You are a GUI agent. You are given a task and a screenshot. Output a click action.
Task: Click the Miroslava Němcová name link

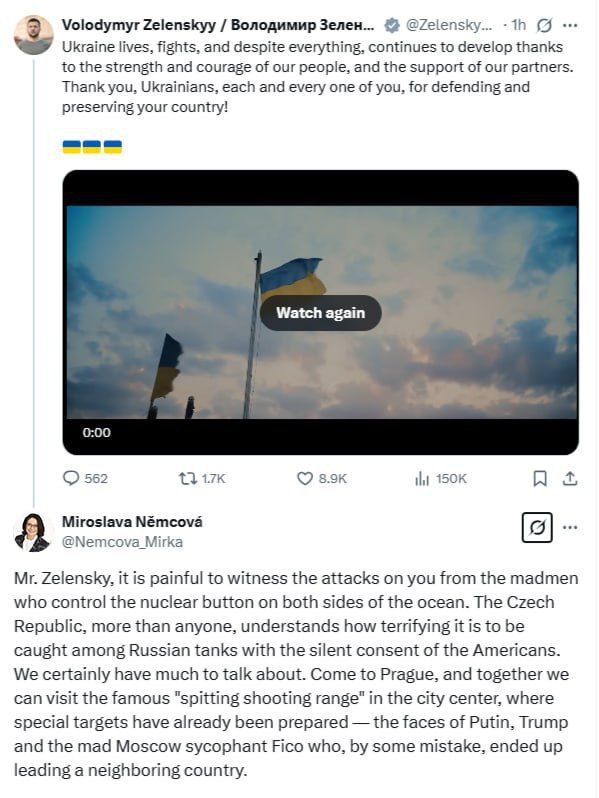(132, 522)
